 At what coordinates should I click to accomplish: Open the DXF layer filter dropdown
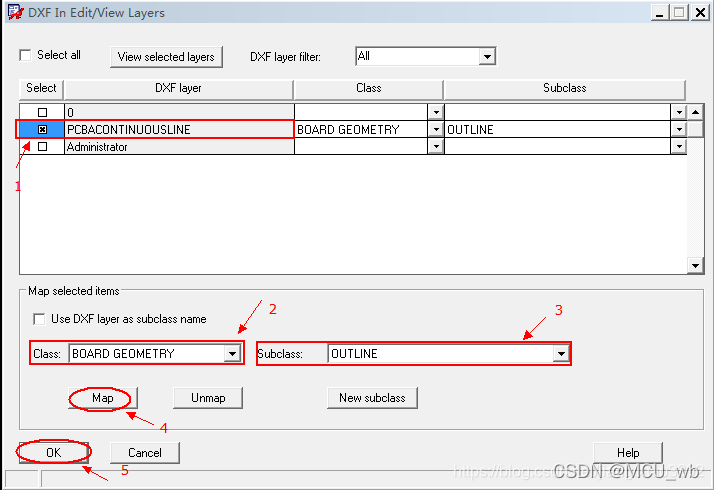pyautogui.click(x=487, y=56)
